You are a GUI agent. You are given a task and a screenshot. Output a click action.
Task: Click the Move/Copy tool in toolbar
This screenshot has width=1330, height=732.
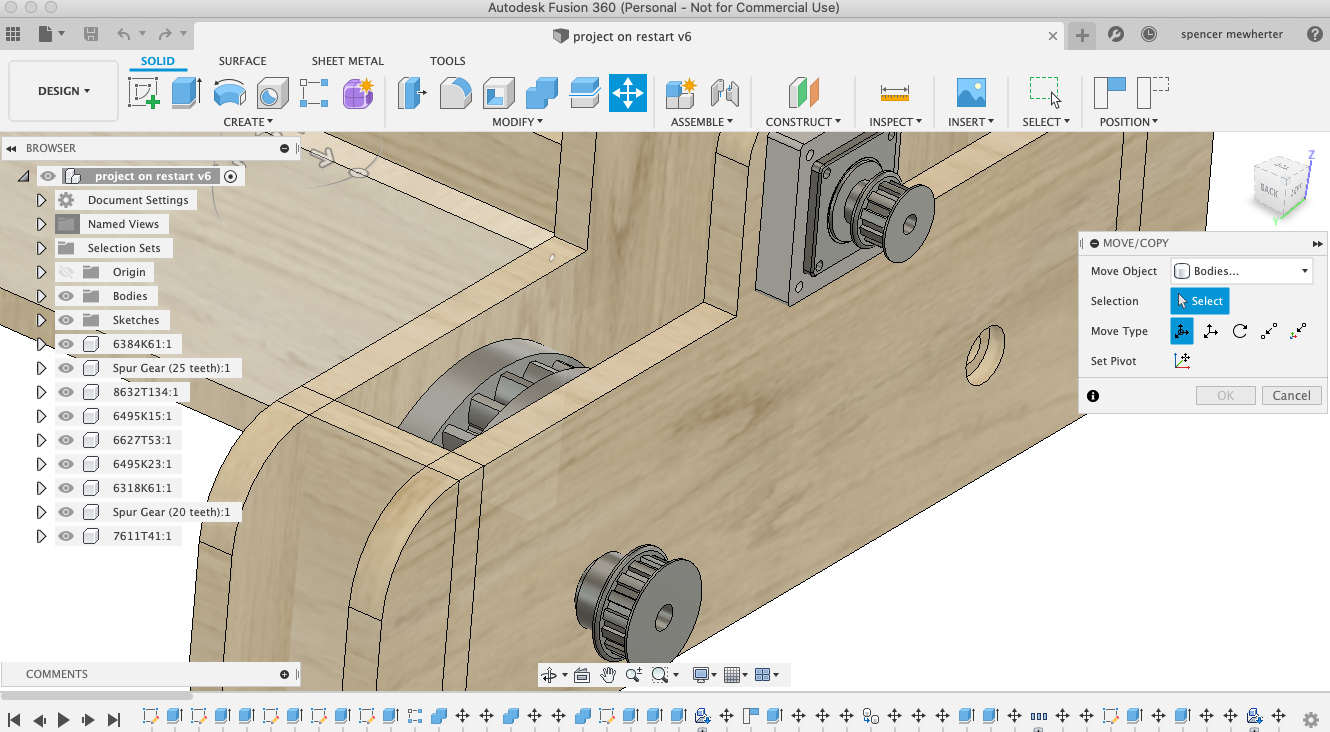tap(628, 93)
